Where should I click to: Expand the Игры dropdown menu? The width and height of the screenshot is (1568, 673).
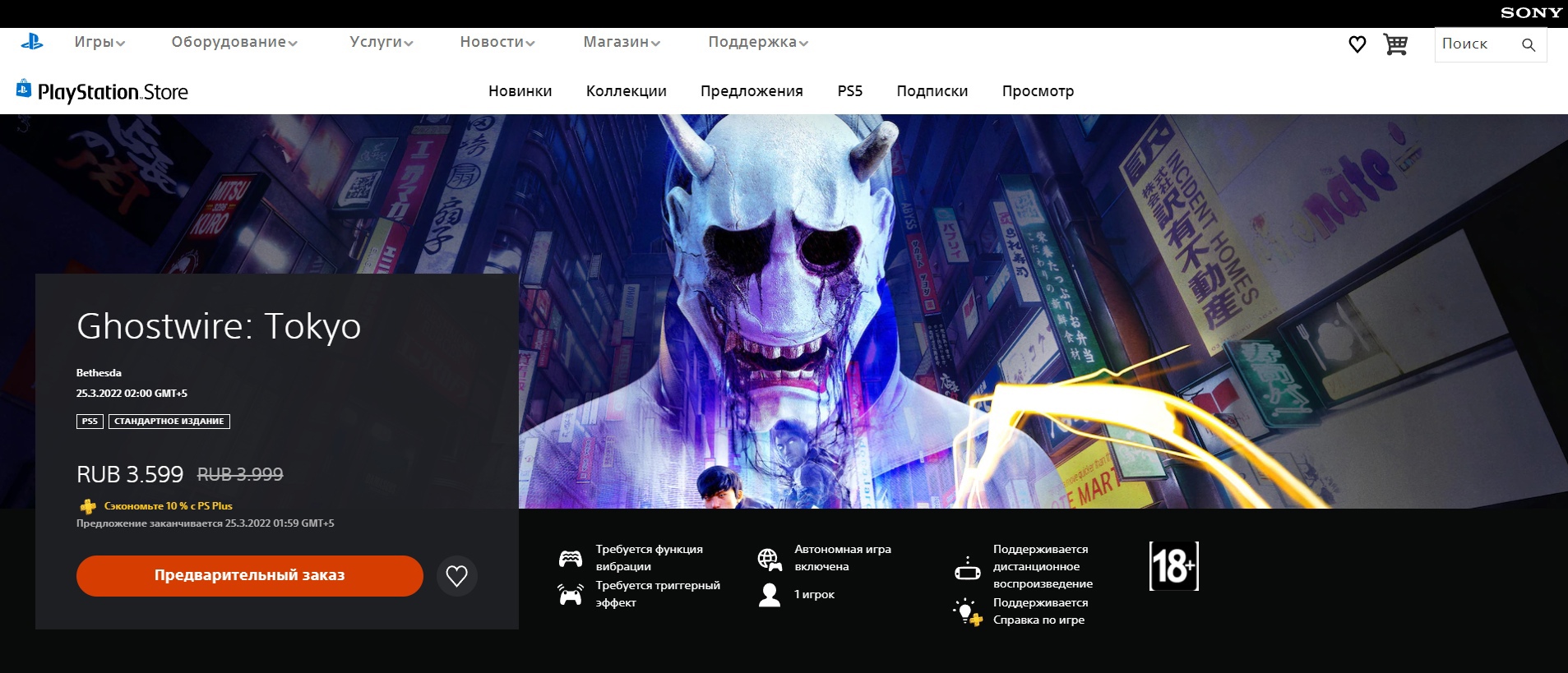coord(99,42)
